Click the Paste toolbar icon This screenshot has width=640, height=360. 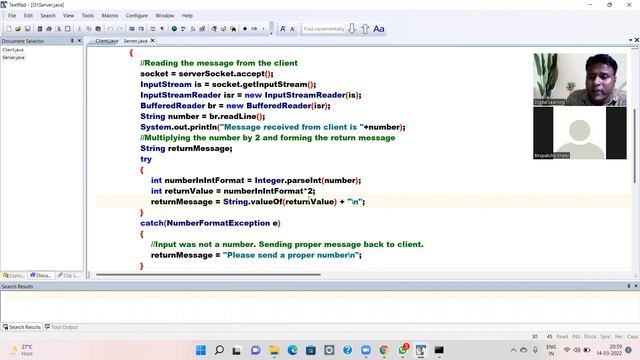pyautogui.click(x=98, y=29)
